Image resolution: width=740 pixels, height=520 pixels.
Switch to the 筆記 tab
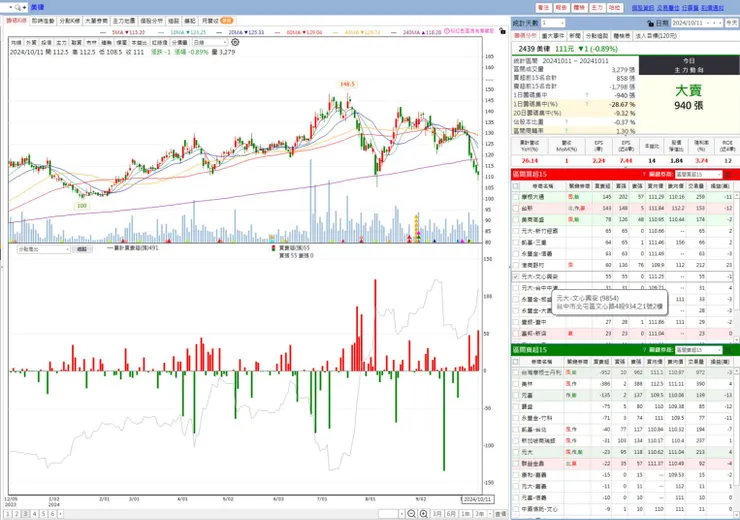coord(190,21)
